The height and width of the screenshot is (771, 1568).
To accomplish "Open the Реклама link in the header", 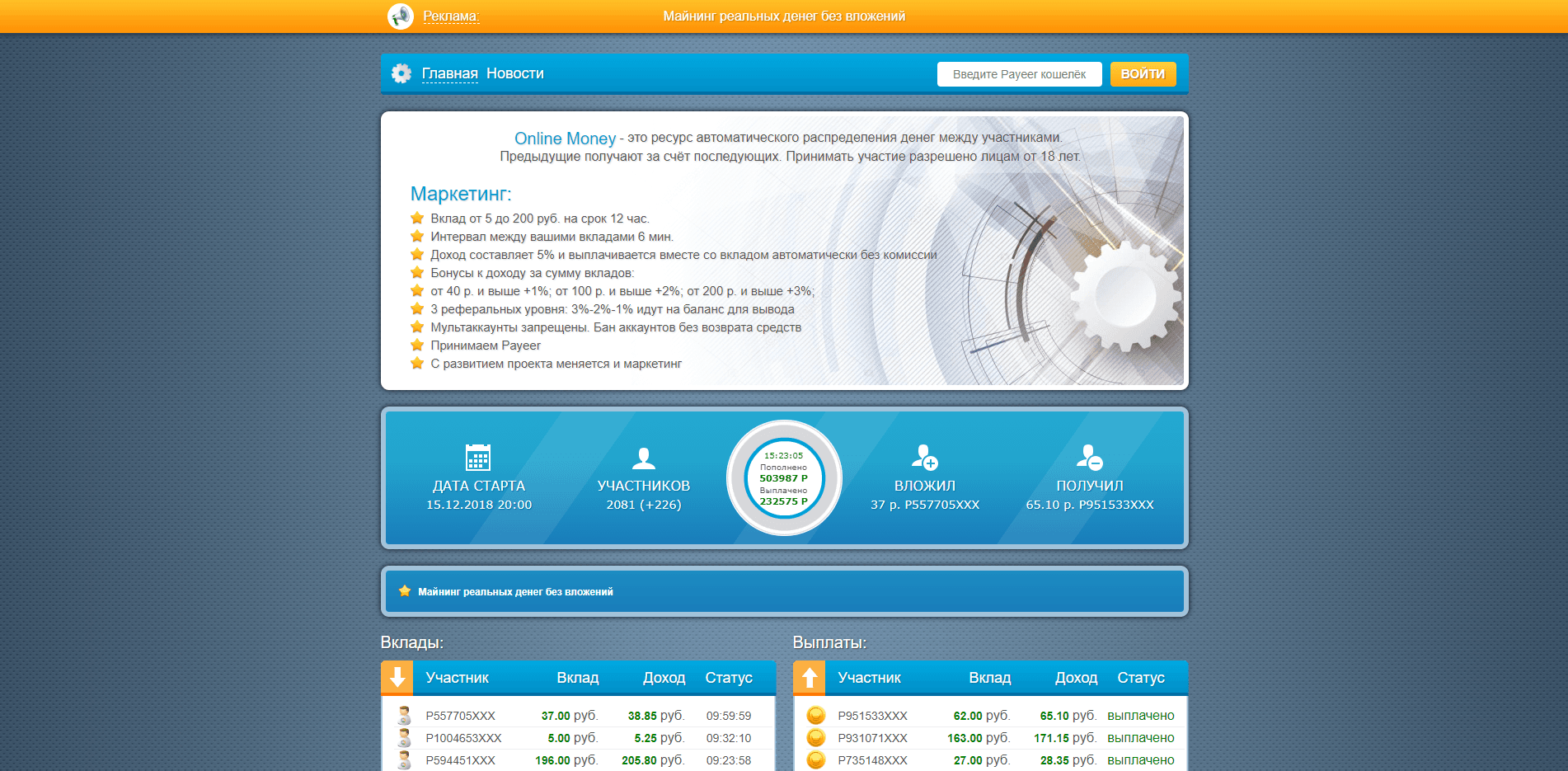I will click(449, 16).
